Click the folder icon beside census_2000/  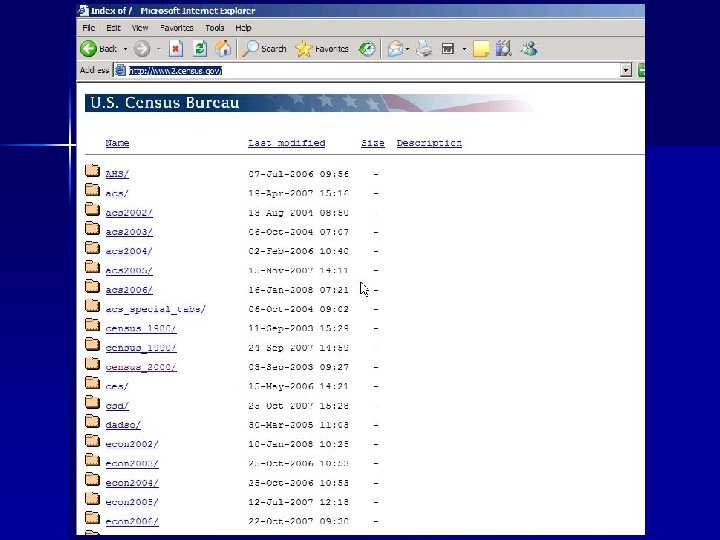click(92, 363)
